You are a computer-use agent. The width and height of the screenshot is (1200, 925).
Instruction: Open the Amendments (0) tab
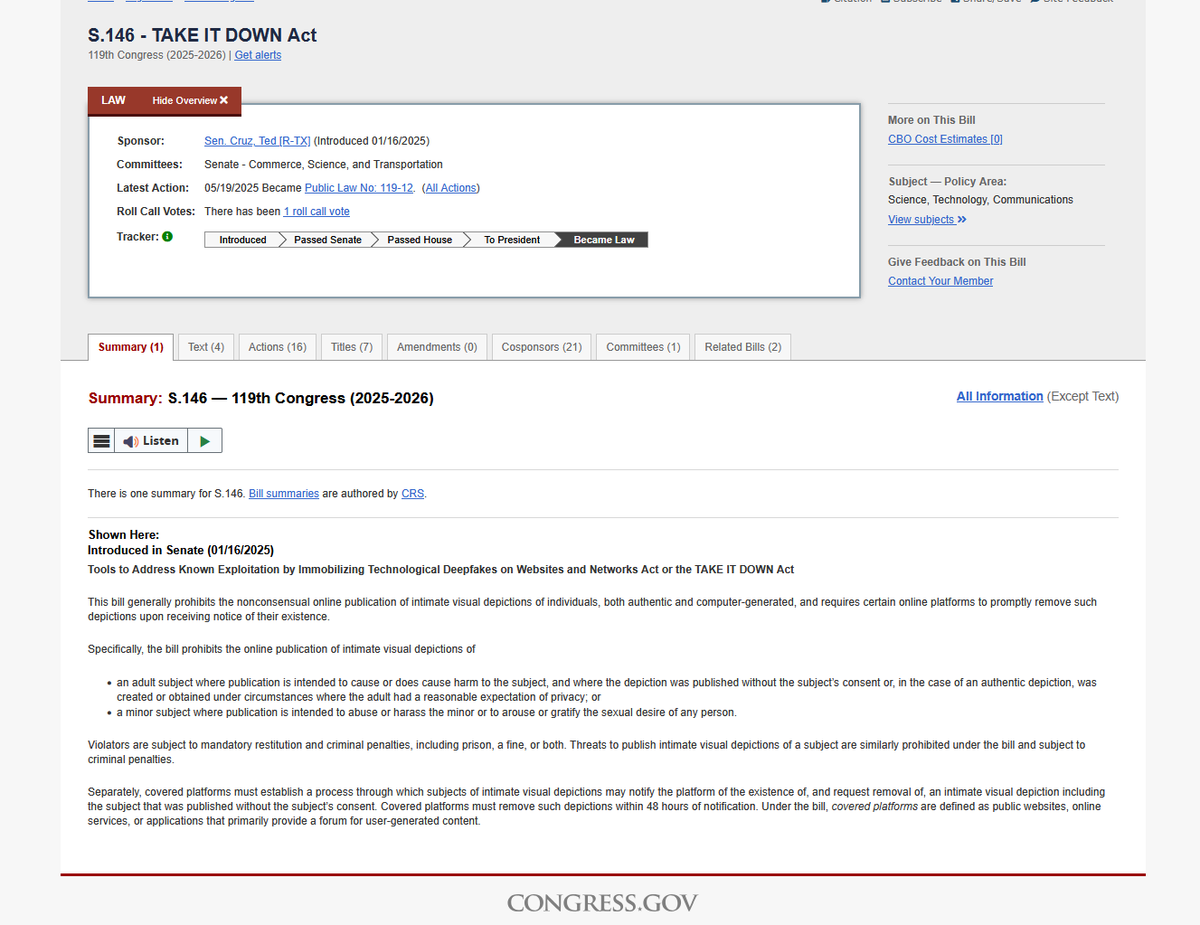(x=437, y=347)
